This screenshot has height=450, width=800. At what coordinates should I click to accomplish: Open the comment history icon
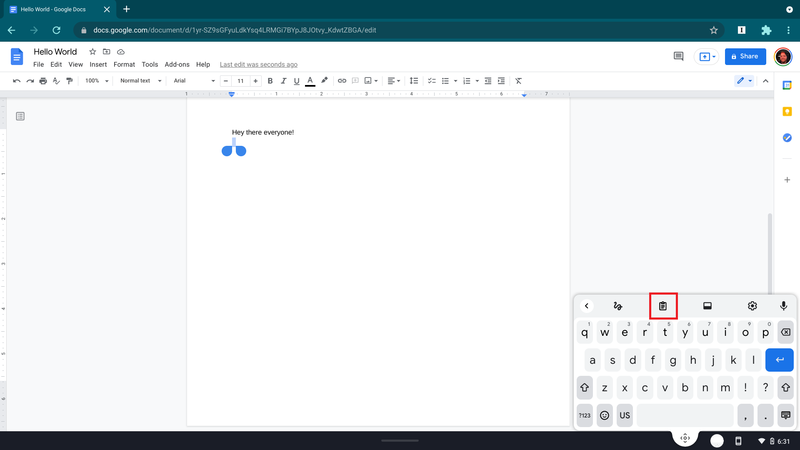[x=678, y=56]
